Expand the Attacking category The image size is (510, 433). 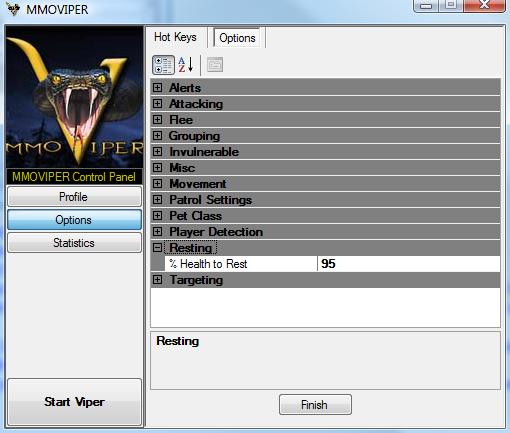(x=157, y=104)
